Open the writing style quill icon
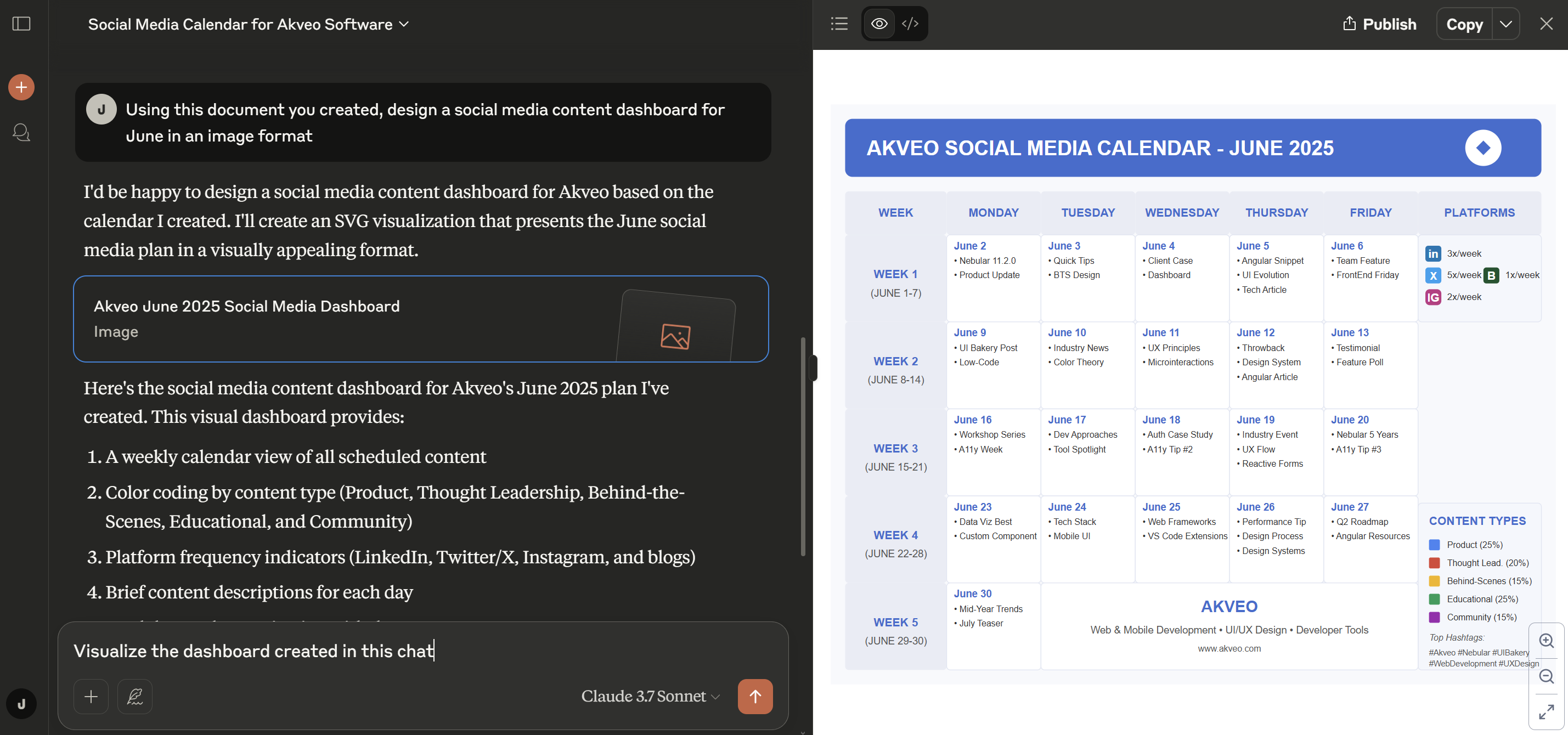The height and width of the screenshot is (735, 1568). (134, 696)
